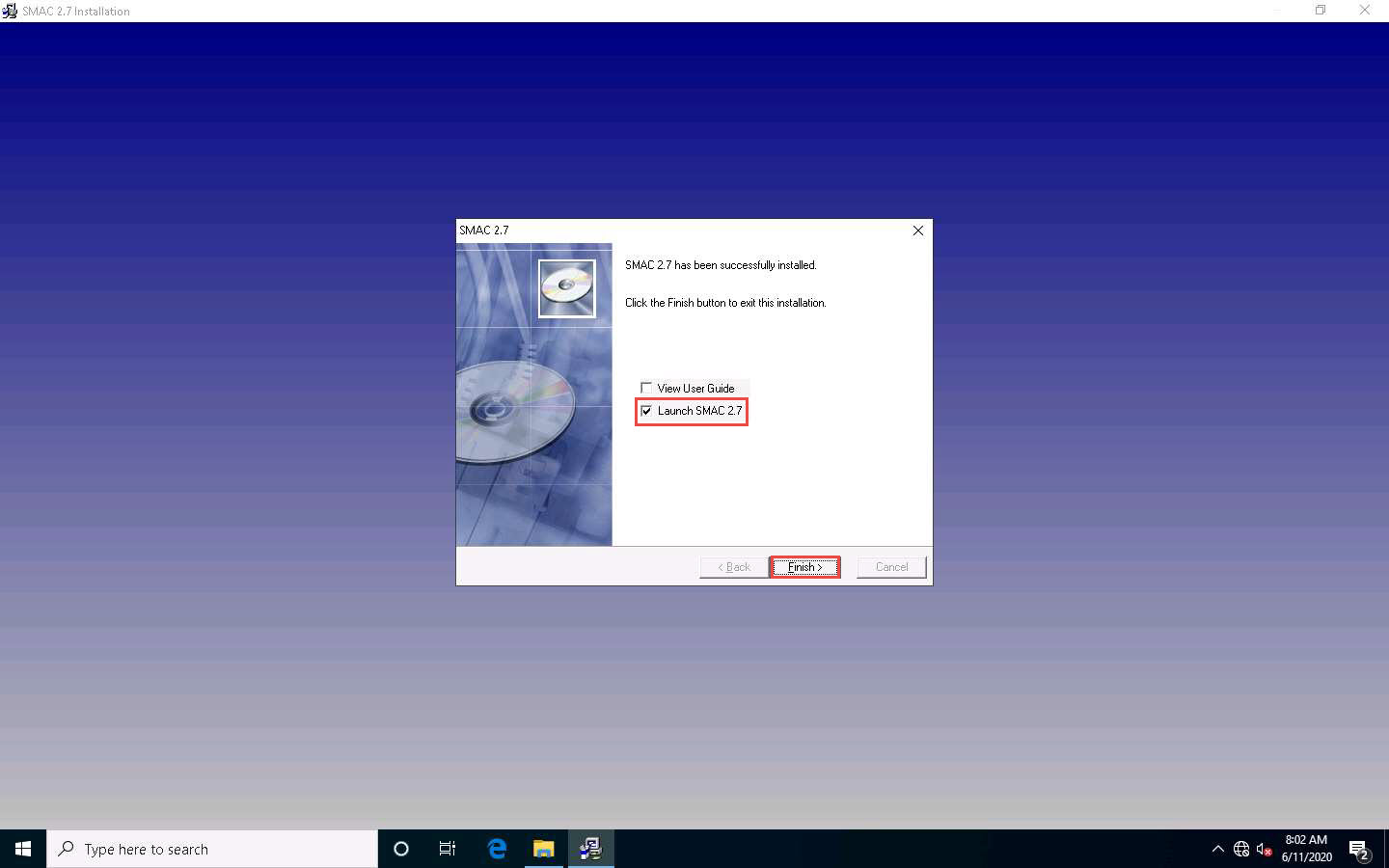Uncheck the Launch SMAC 2.7 checkbox
The height and width of the screenshot is (868, 1389).
pos(646,411)
